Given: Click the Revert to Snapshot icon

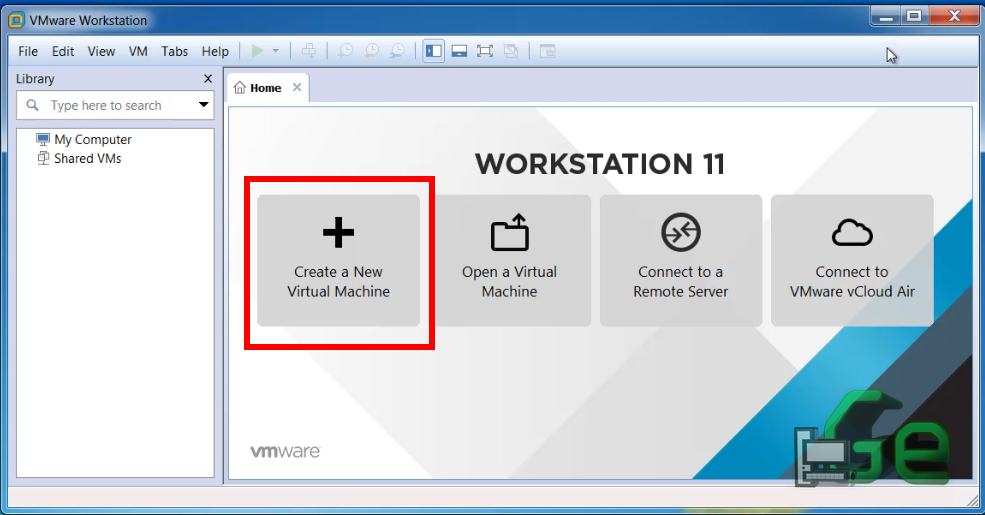Looking at the screenshot, I should 372,51.
